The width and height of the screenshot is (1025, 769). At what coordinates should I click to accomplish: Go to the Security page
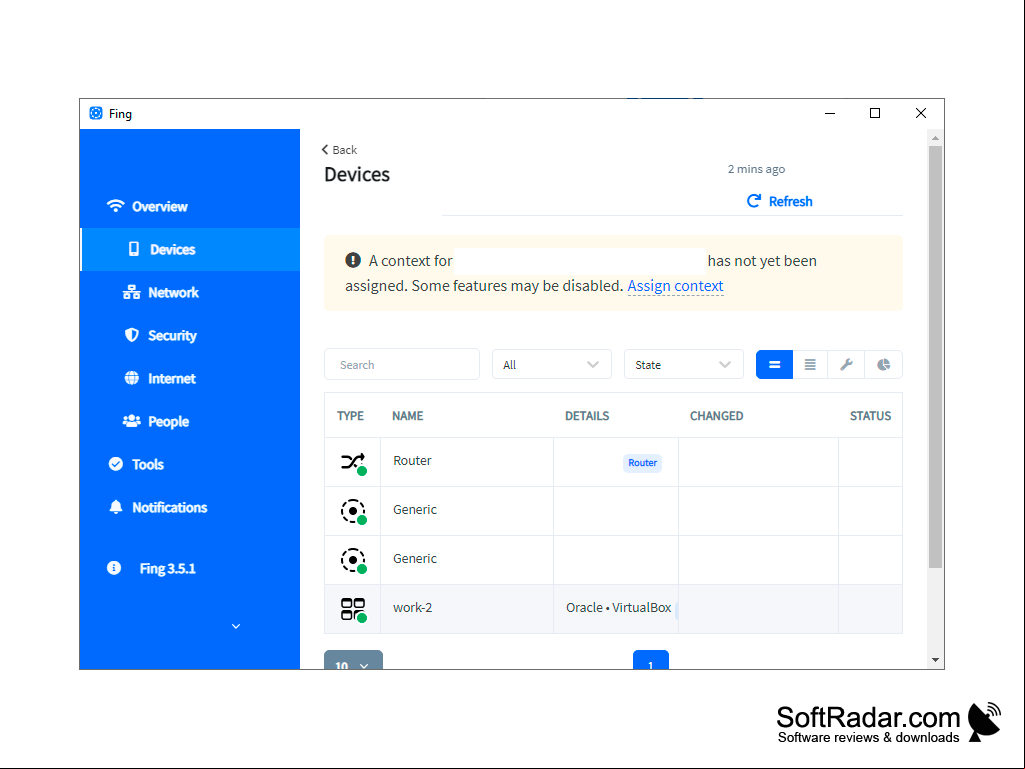tap(172, 335)
